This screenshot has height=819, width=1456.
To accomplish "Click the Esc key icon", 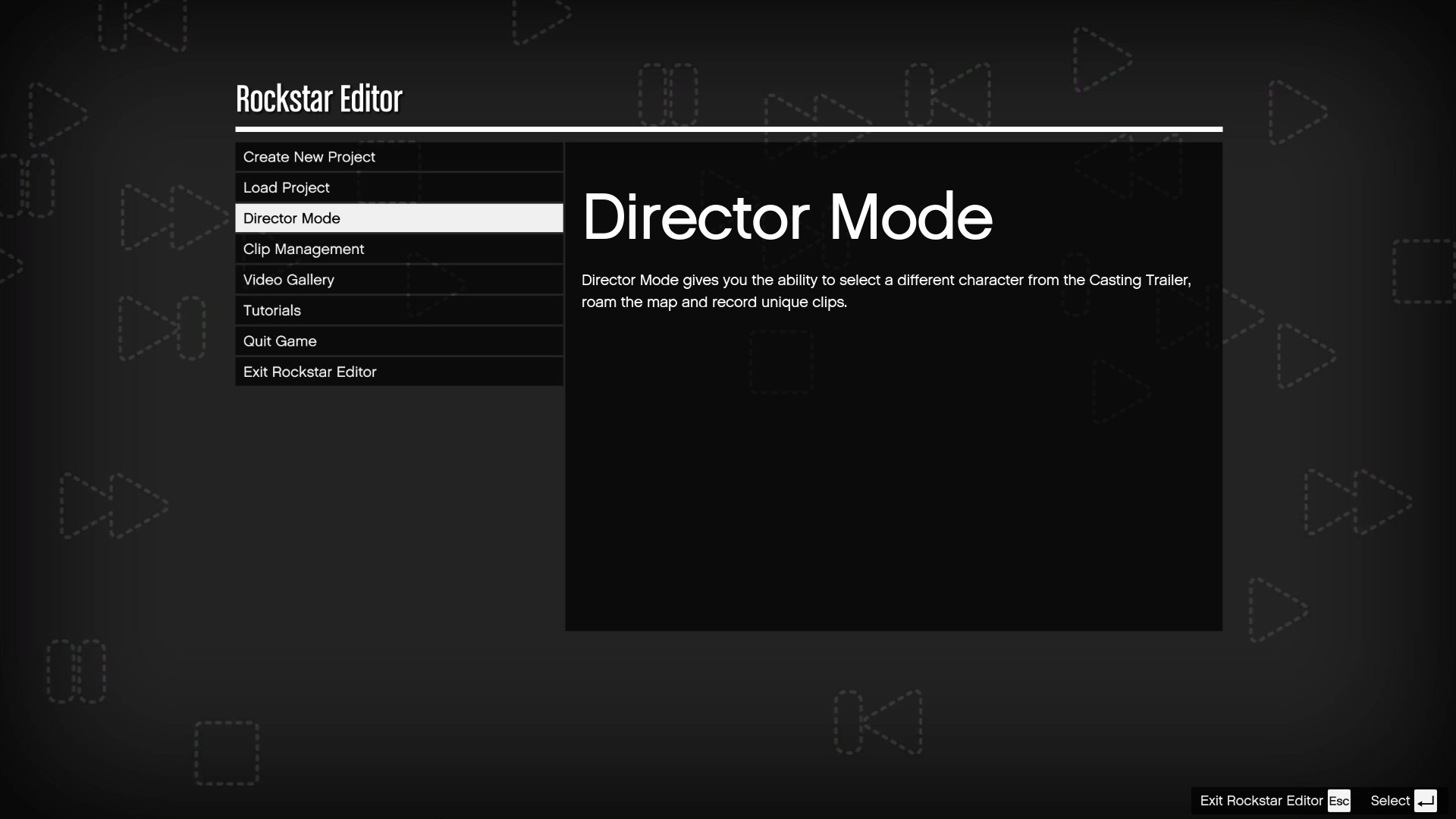I will [x=1338, y=801].
